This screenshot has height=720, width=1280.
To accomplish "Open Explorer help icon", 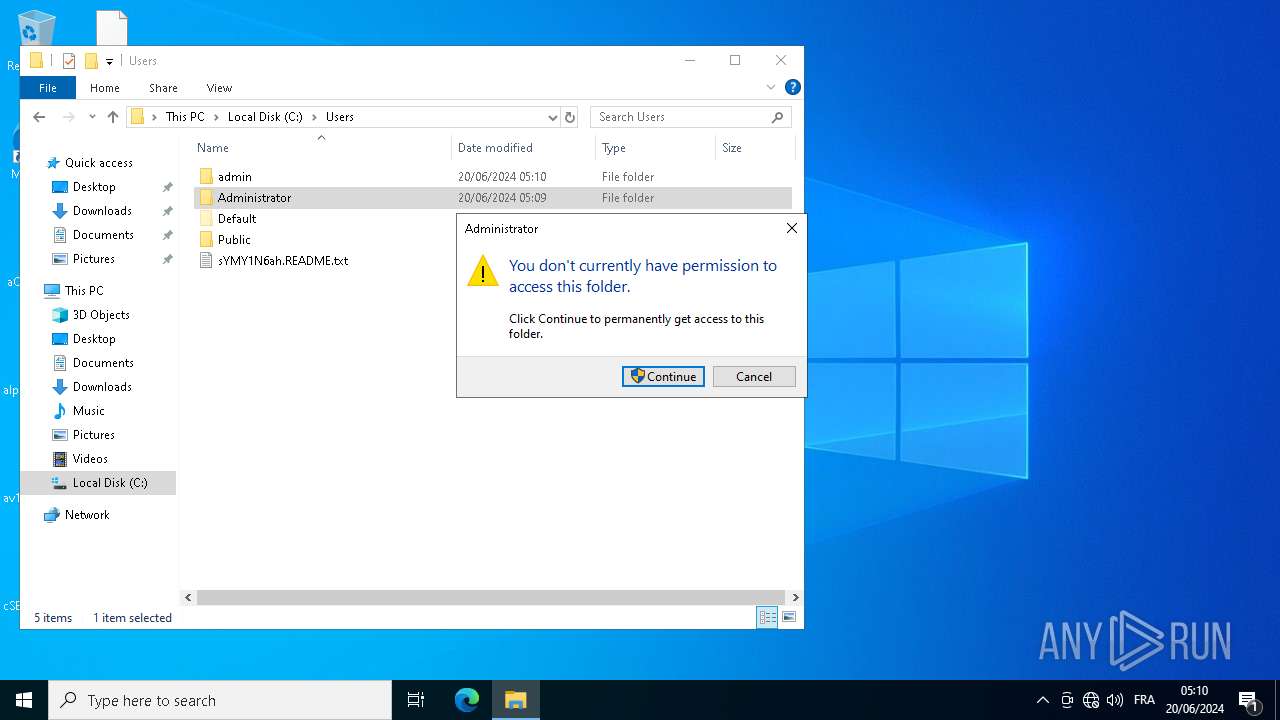I will point(792,88).
